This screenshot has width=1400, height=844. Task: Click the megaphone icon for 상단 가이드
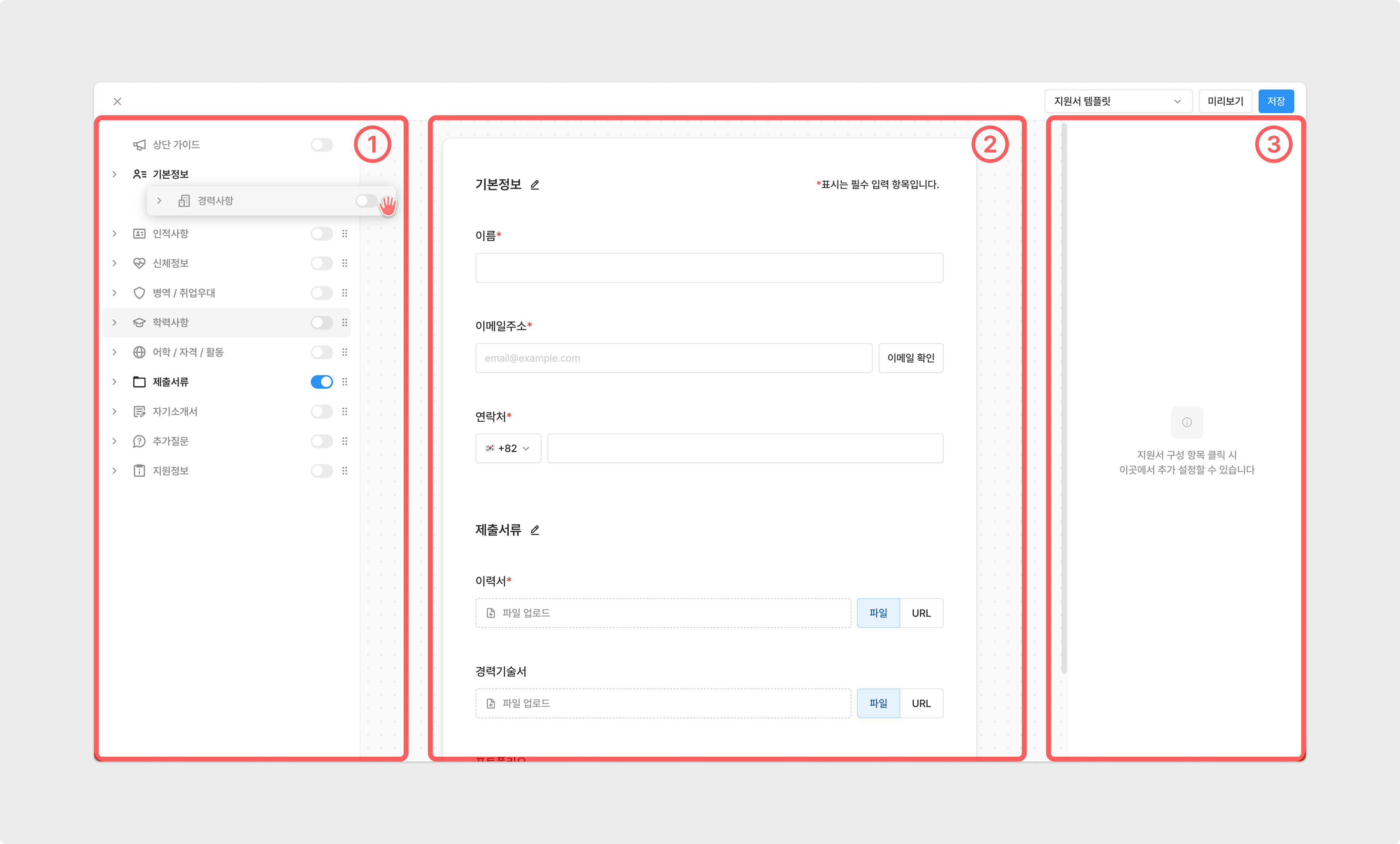[139, 145]
